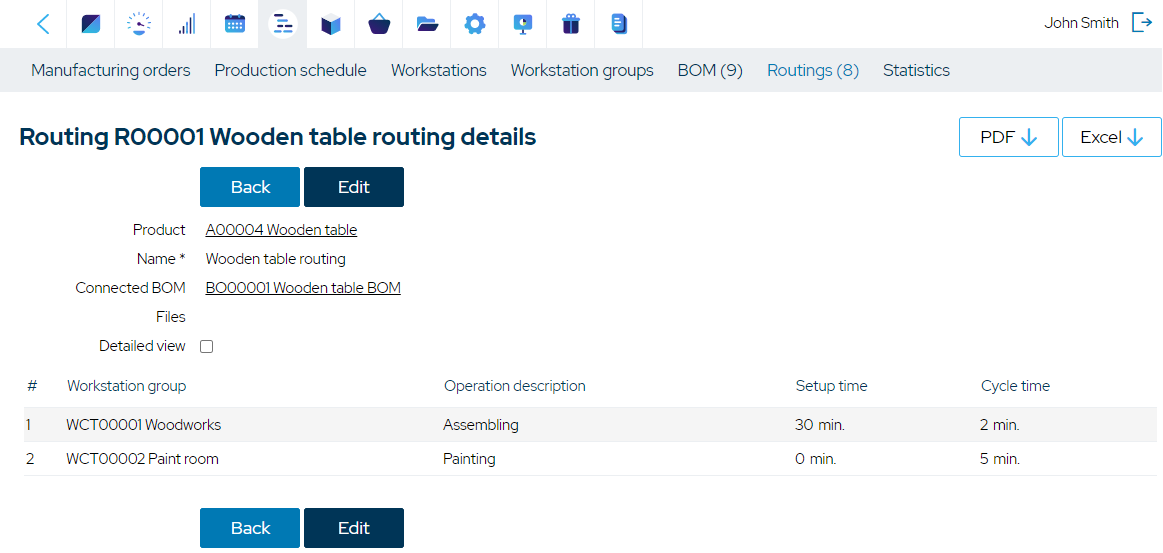
Task: Export routing to Excel
Action: coord(1112,137)
